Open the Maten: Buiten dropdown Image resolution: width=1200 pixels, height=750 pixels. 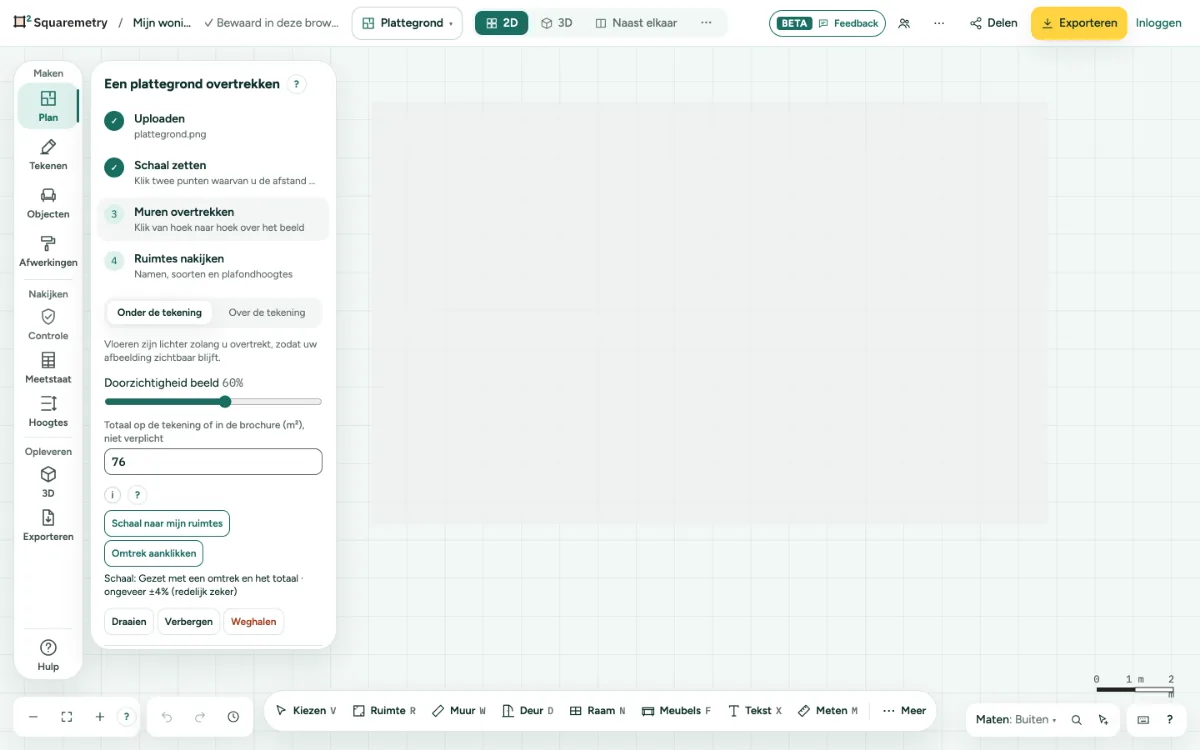coord(1016,719)
